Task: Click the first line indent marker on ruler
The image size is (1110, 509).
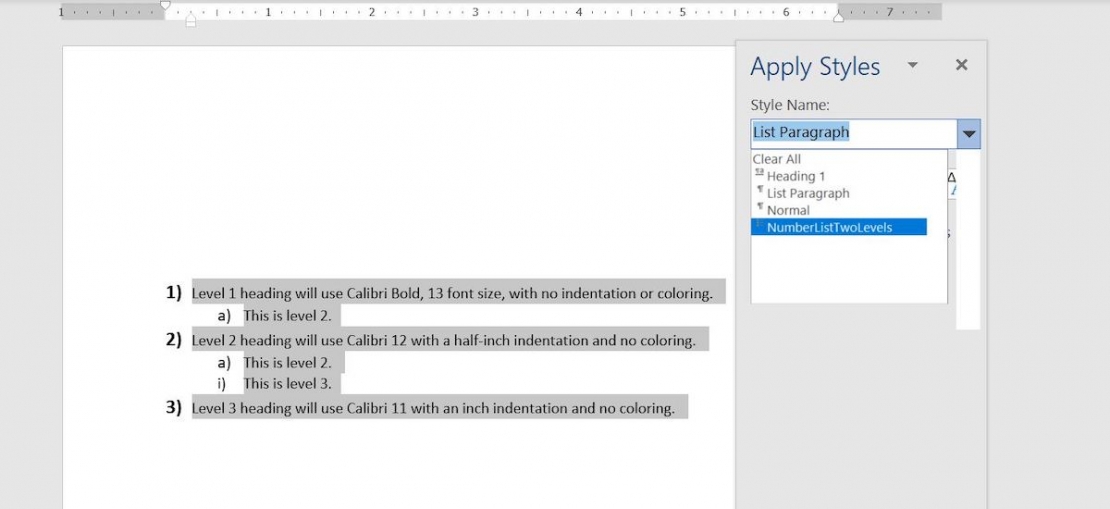Action: [x=165, y=5]
